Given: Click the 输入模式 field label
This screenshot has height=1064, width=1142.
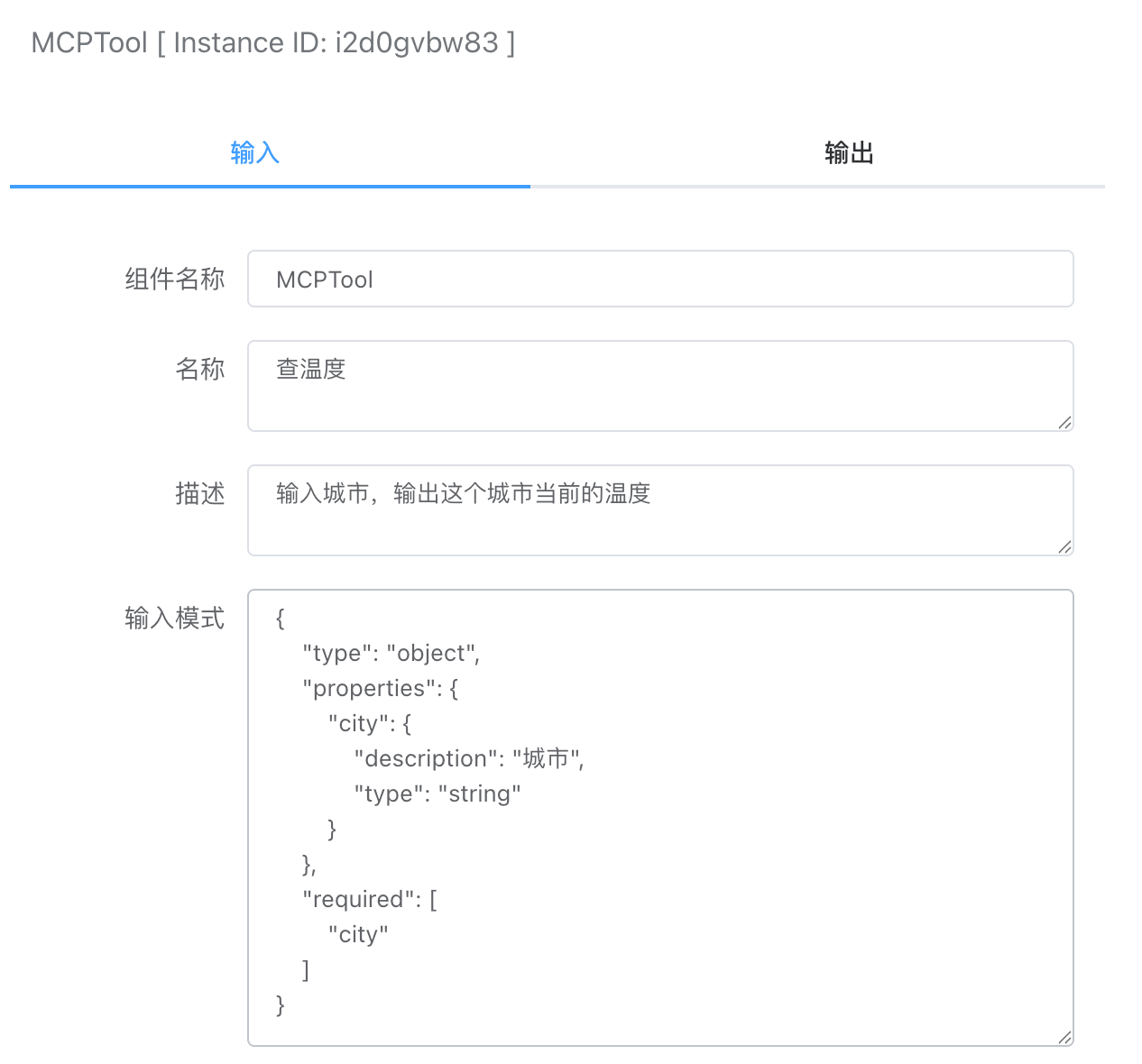Looking at the screenshot, I should 175,618.
